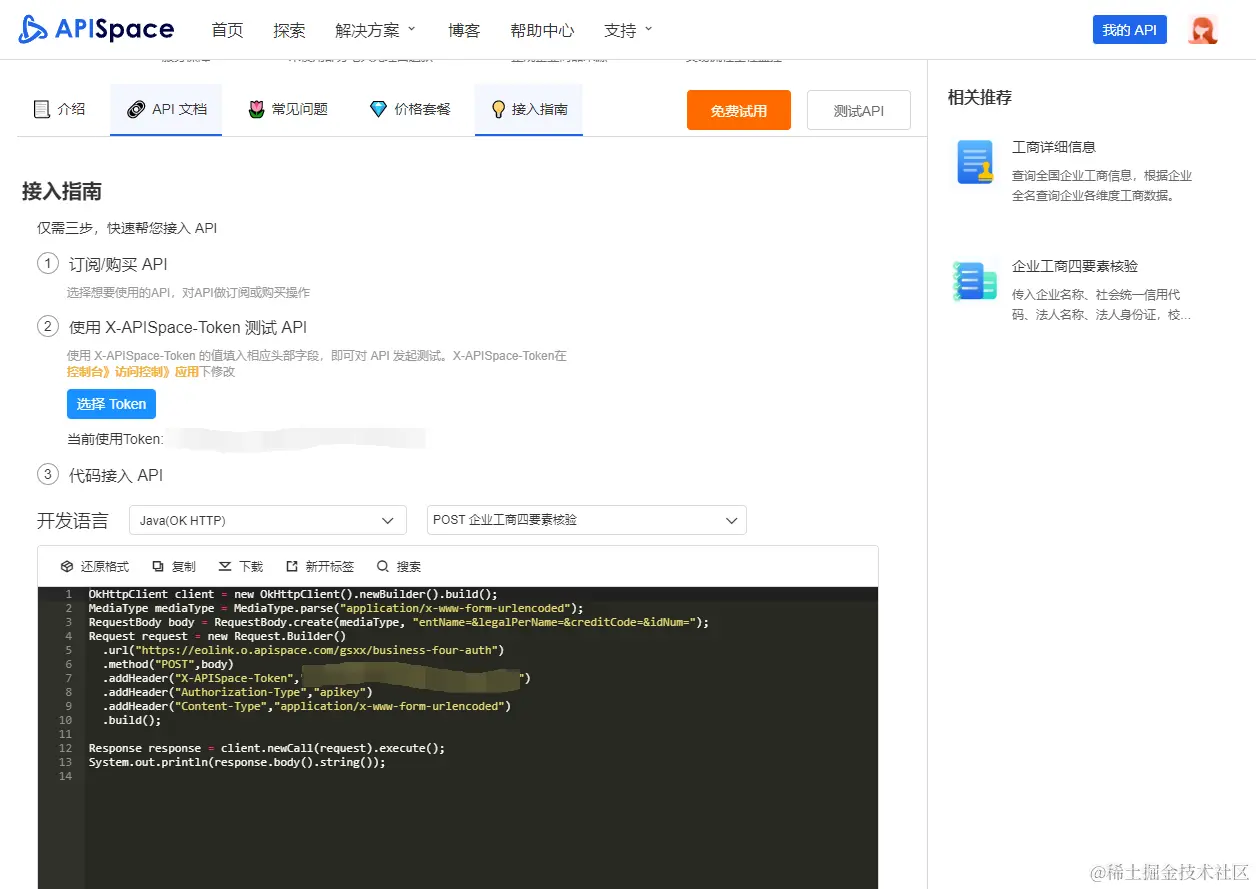
Task: Open the 企业工商四要素核验 recommendation title
Action: coord(1075,267)
